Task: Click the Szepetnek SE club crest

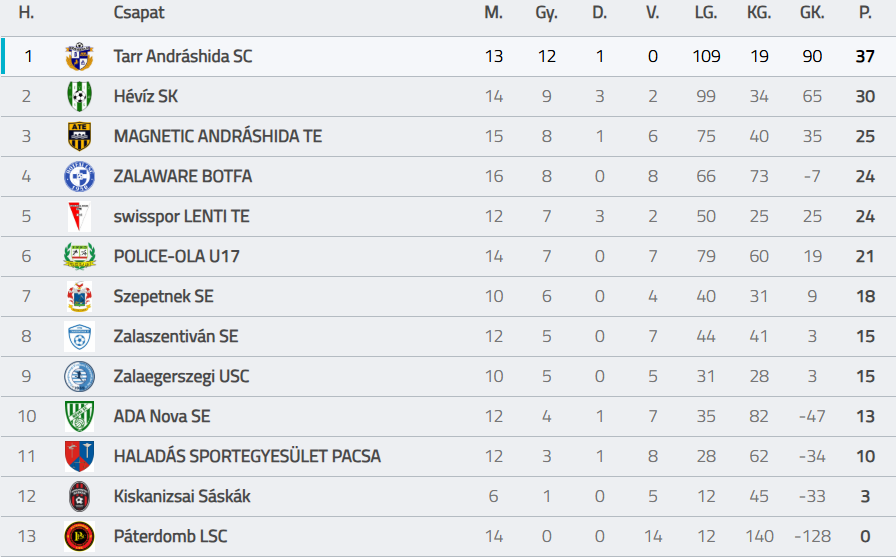Action: click(79, 297)
